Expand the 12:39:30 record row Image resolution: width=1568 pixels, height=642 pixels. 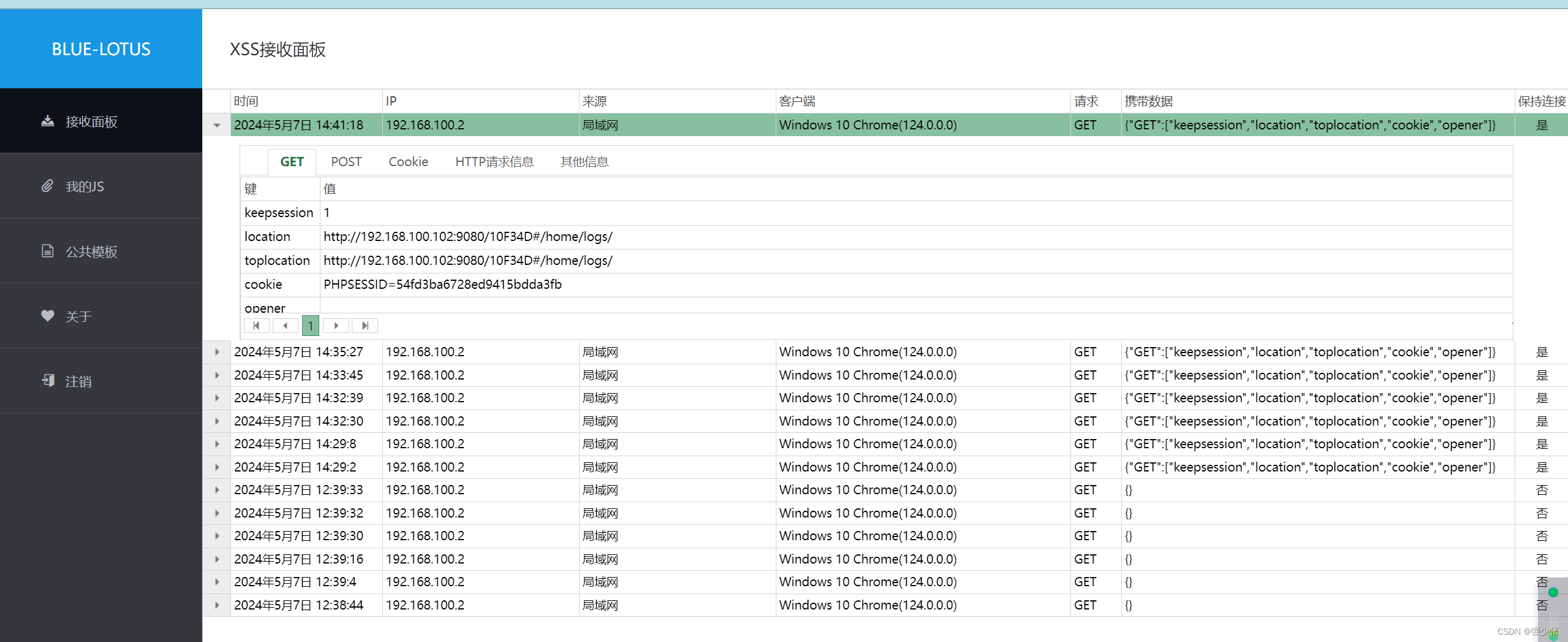[217, 536]
